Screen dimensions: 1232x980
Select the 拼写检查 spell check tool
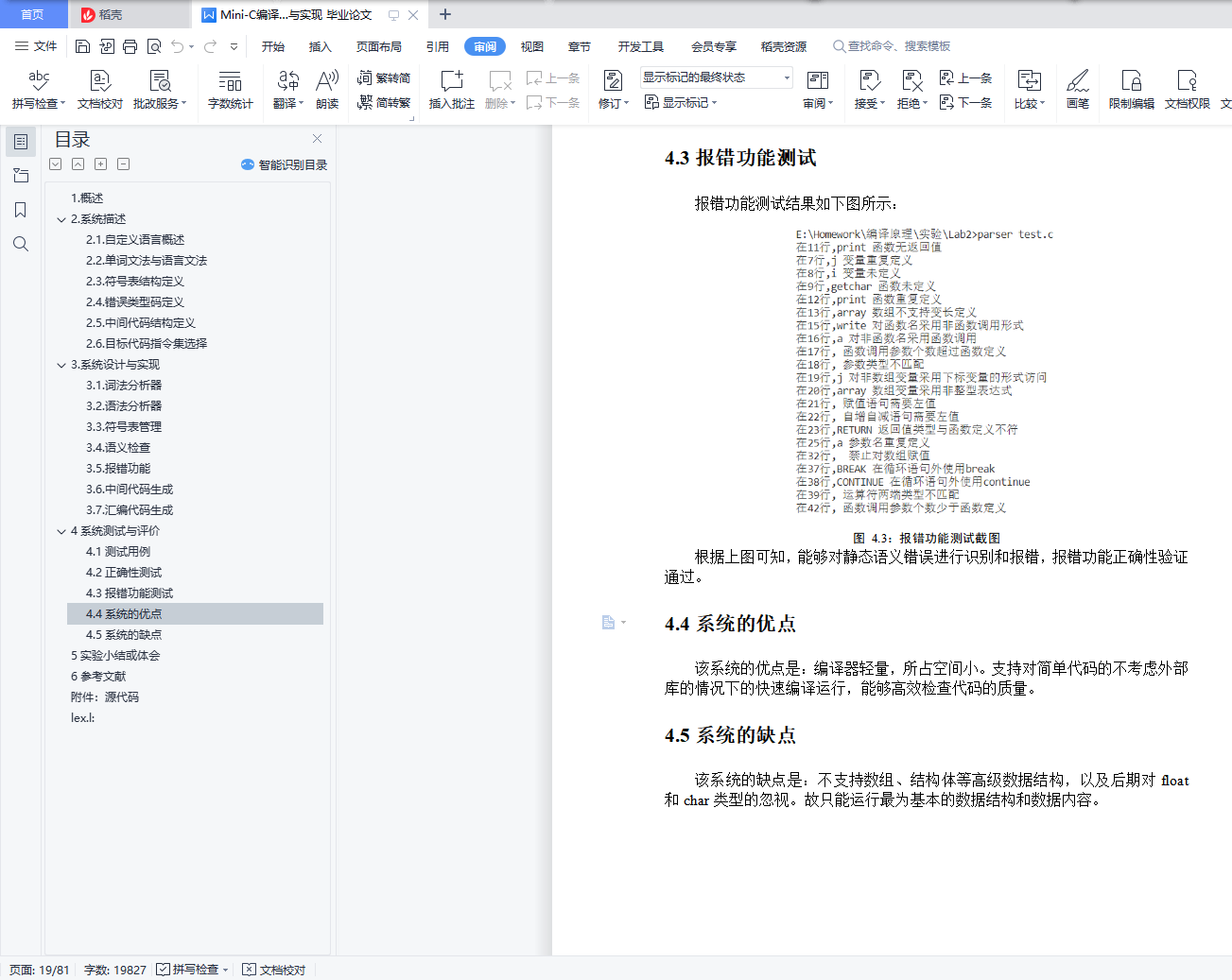point(37,90)
